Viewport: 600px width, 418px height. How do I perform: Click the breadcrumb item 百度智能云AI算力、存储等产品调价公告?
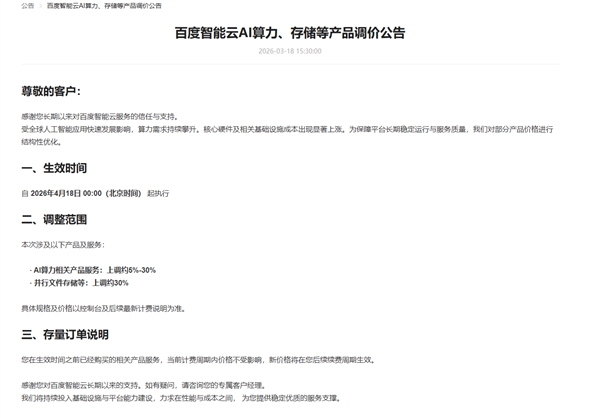click(104, 5)
